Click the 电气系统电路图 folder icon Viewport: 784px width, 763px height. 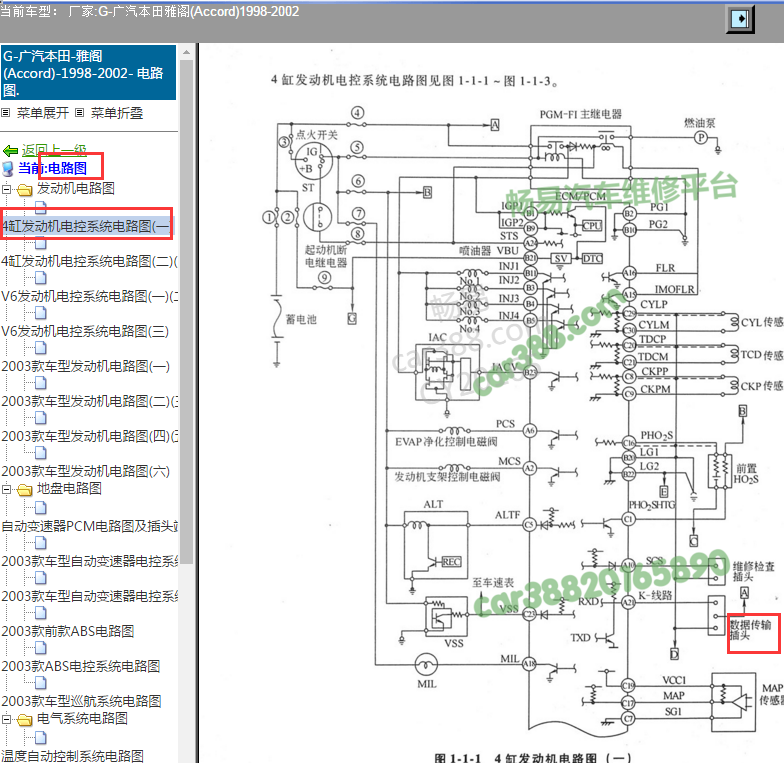(24, 720)
